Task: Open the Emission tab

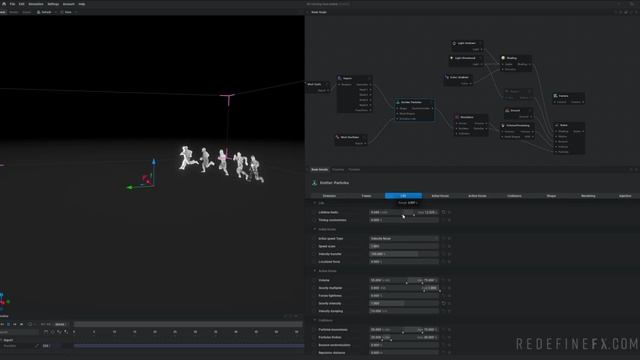Action: coord(329,196)
